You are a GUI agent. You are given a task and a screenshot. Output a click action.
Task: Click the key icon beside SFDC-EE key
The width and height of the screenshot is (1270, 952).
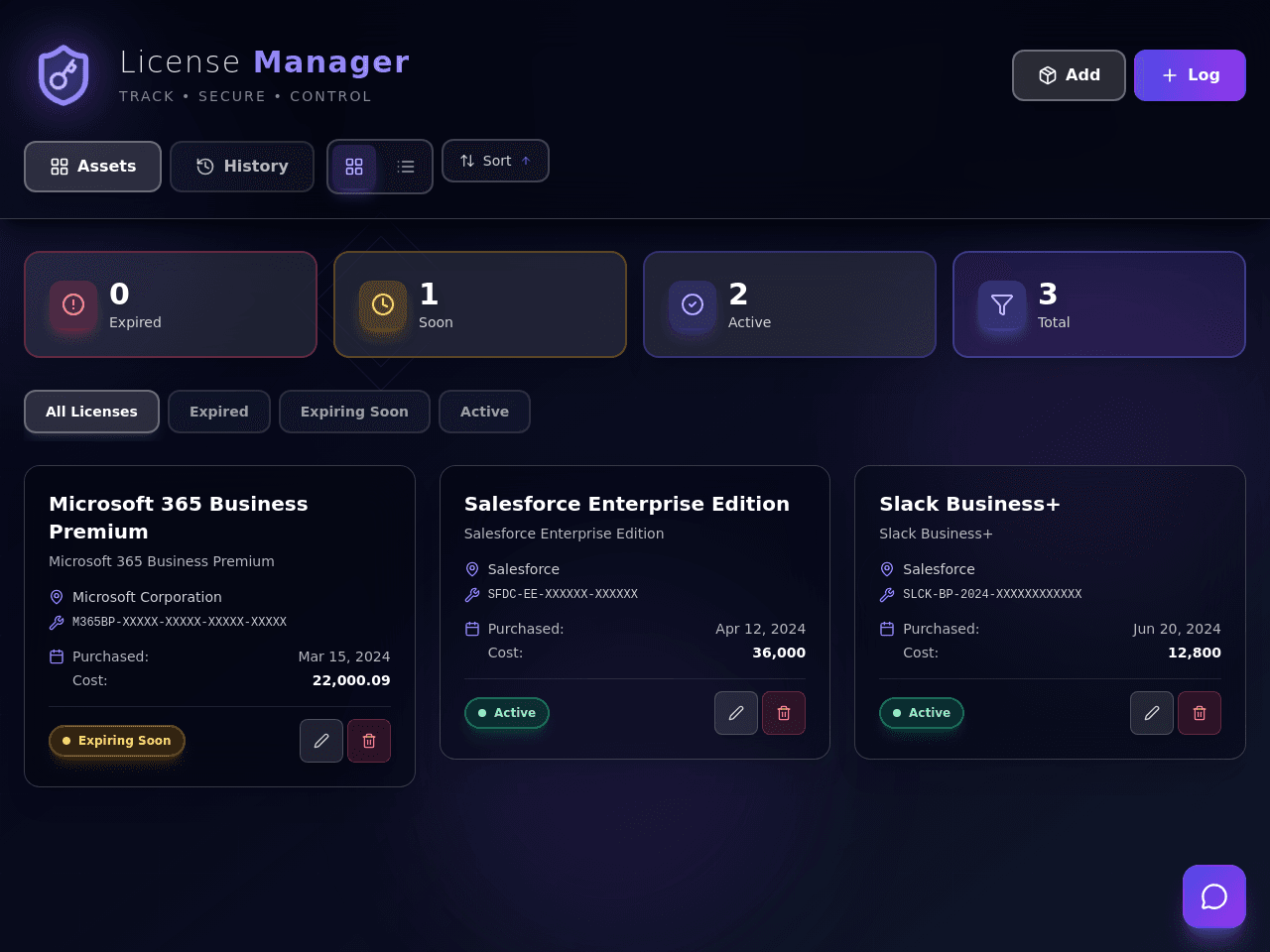click(x=472, y=595)
